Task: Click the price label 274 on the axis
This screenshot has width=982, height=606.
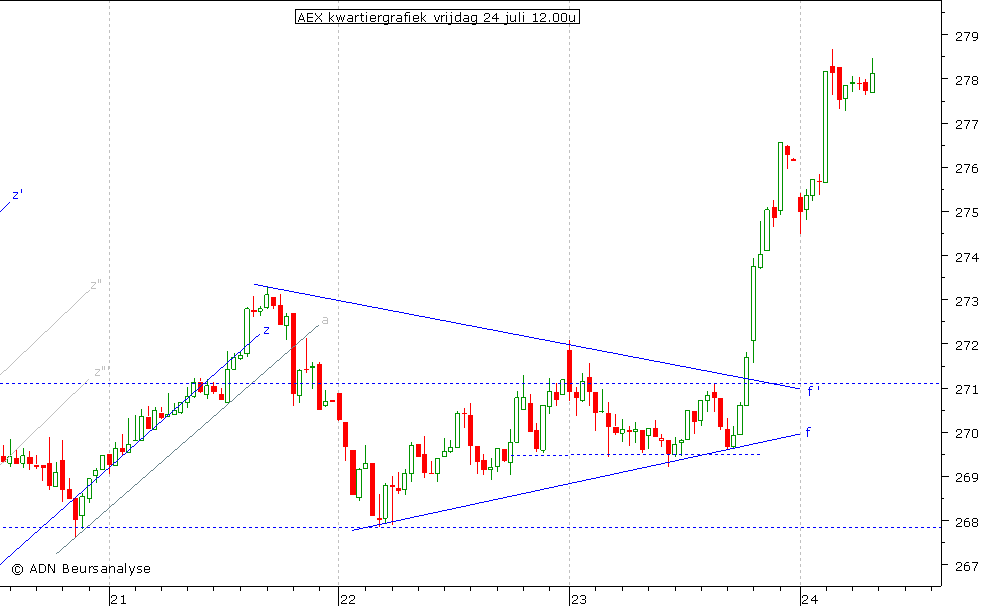Action: click(966, 257)
